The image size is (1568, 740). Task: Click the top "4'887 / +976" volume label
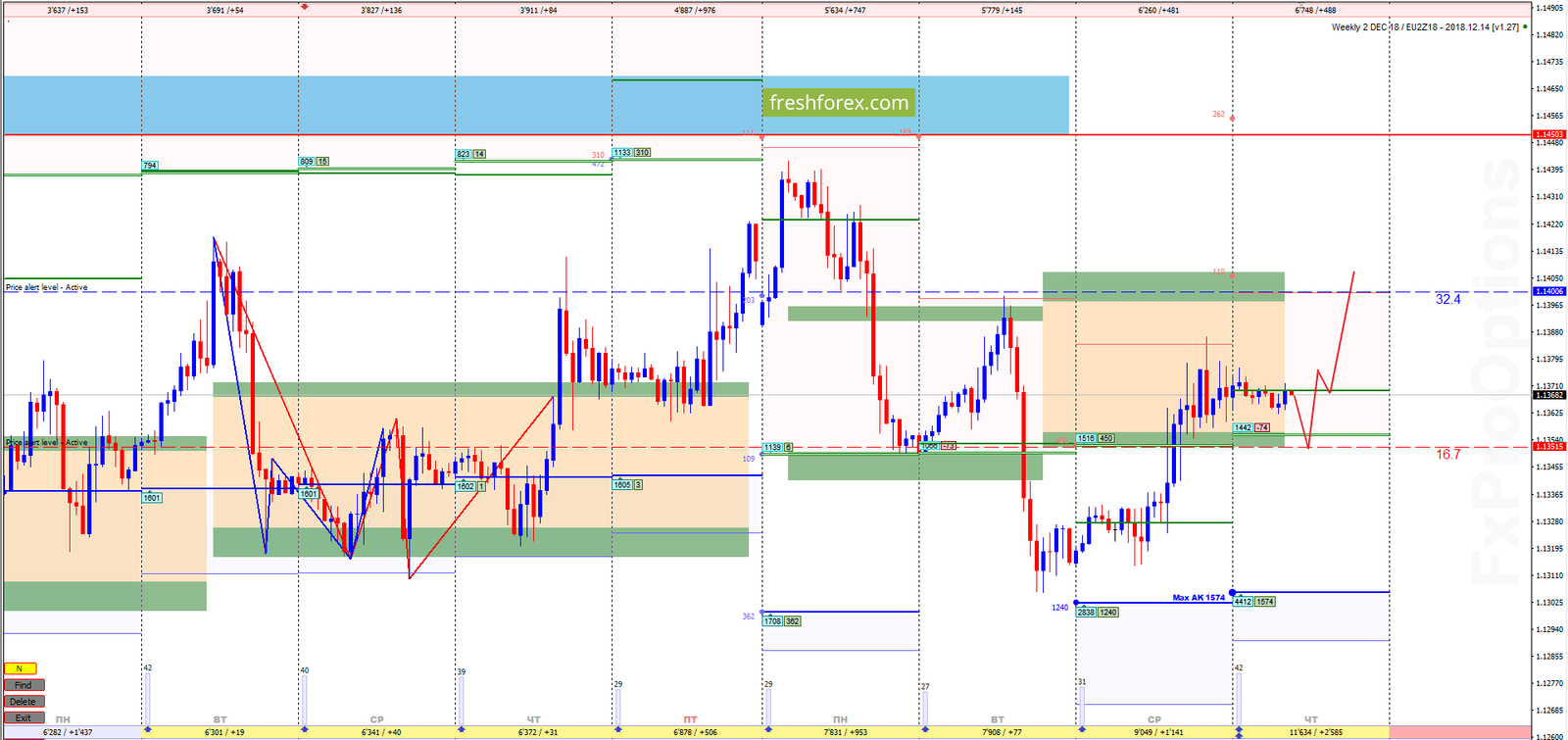pos(695,11)
